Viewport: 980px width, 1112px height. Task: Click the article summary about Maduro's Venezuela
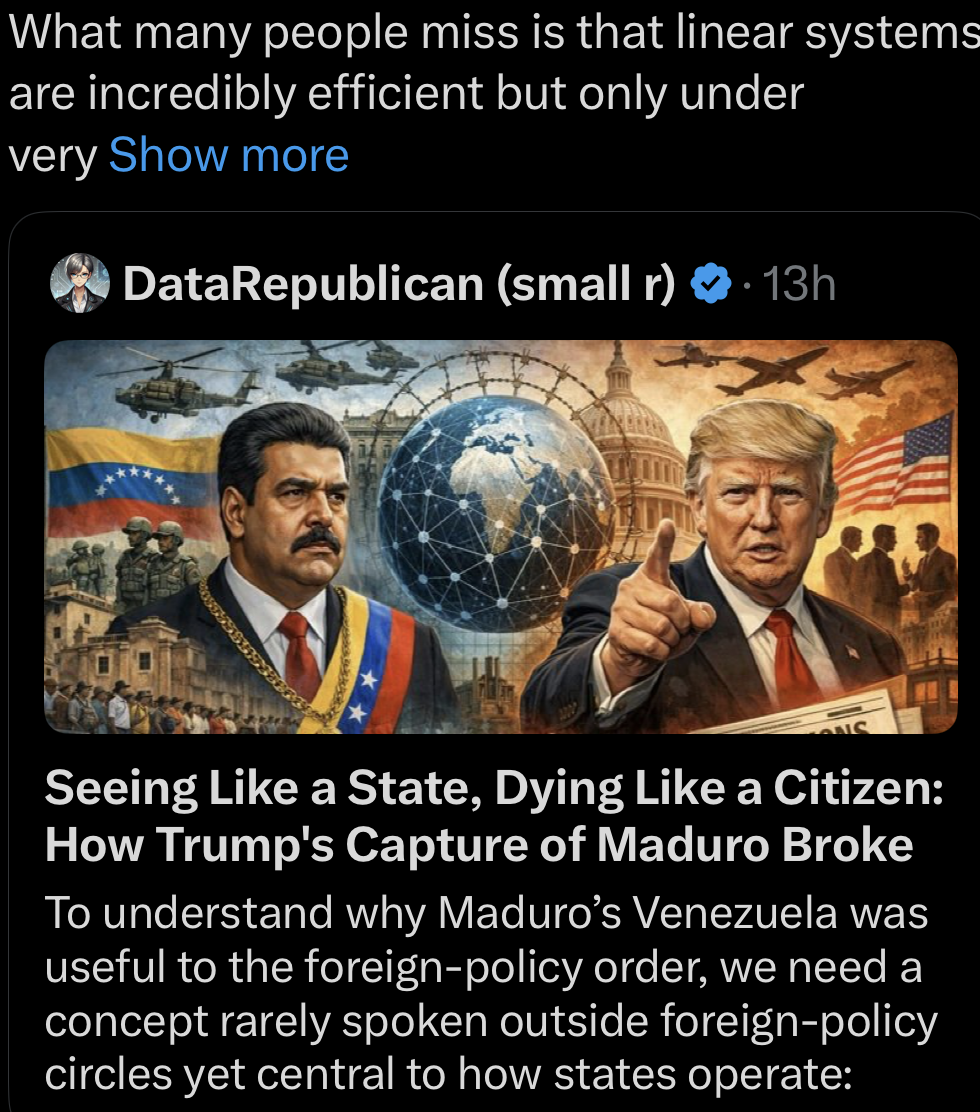[490, 994]
